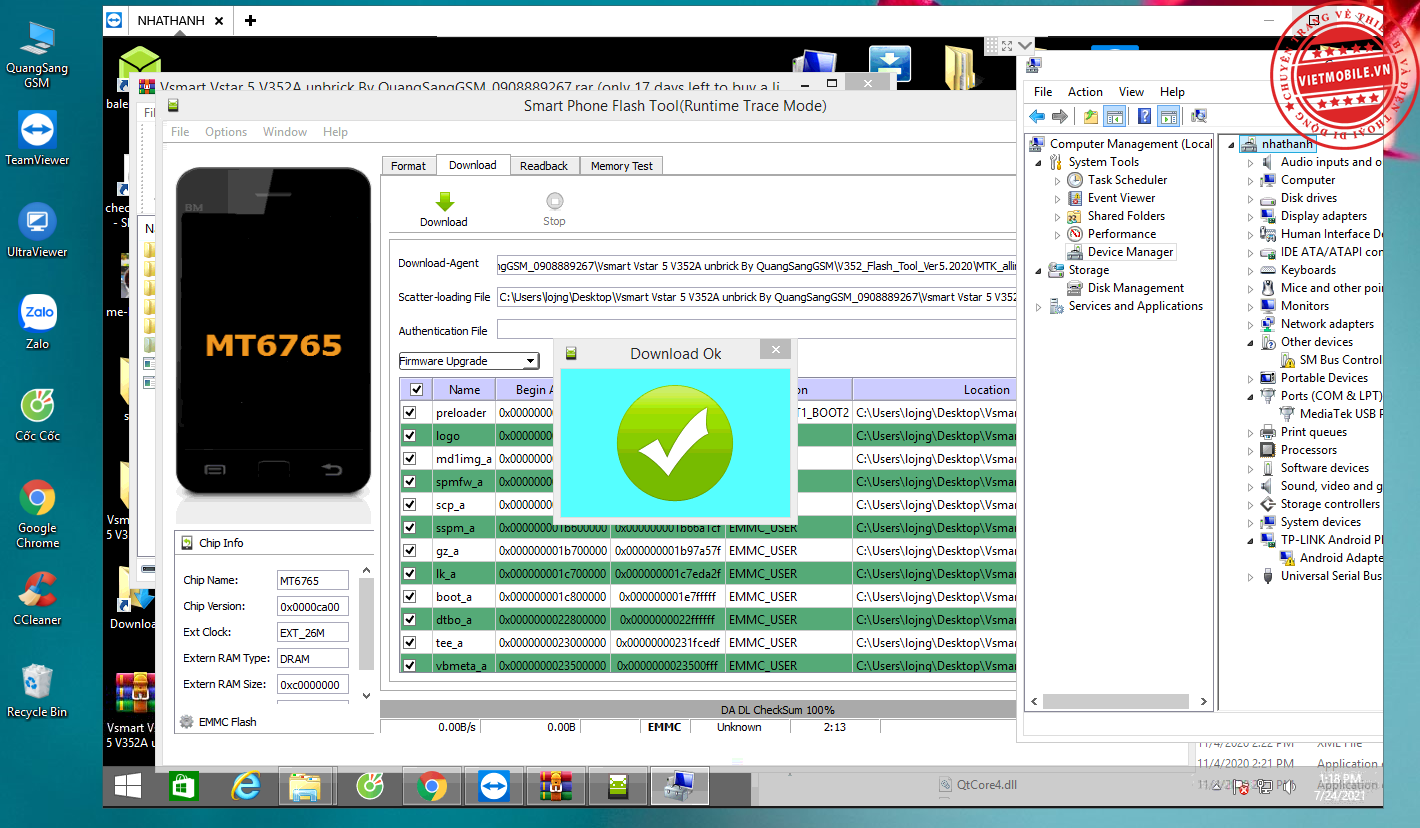Open the Firmware Upgrade mode dropdown
Image resolution: width=1420 pixels, height=828 pixels.
[x=469, y=361]
